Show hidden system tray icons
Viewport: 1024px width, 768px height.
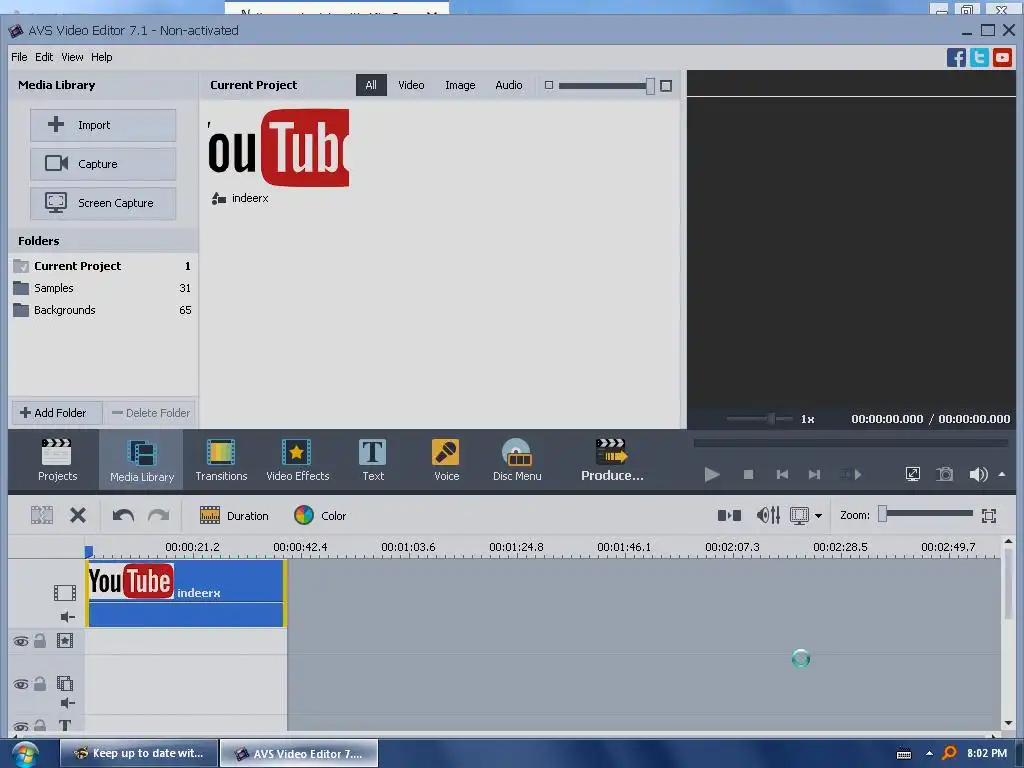point(929,754)
